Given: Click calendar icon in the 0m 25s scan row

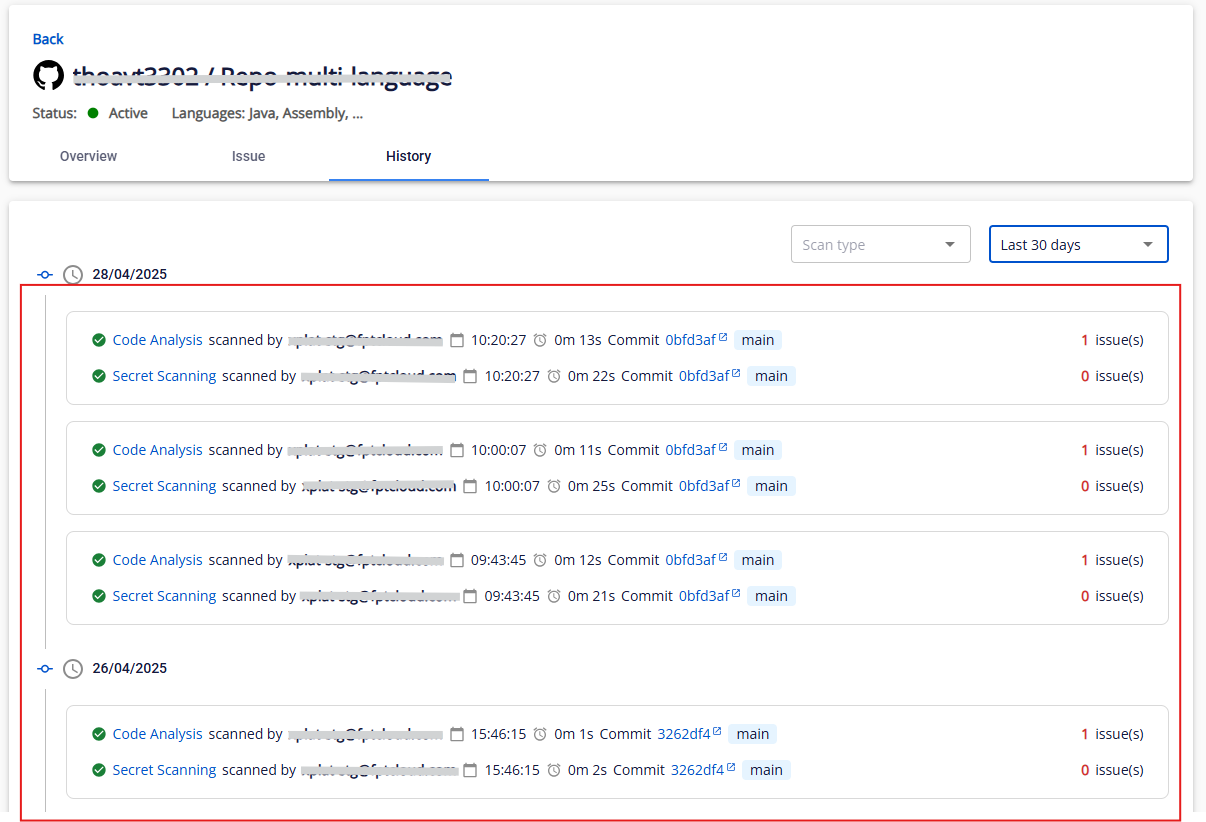Looking at the screenshot, I should point(471,486).
